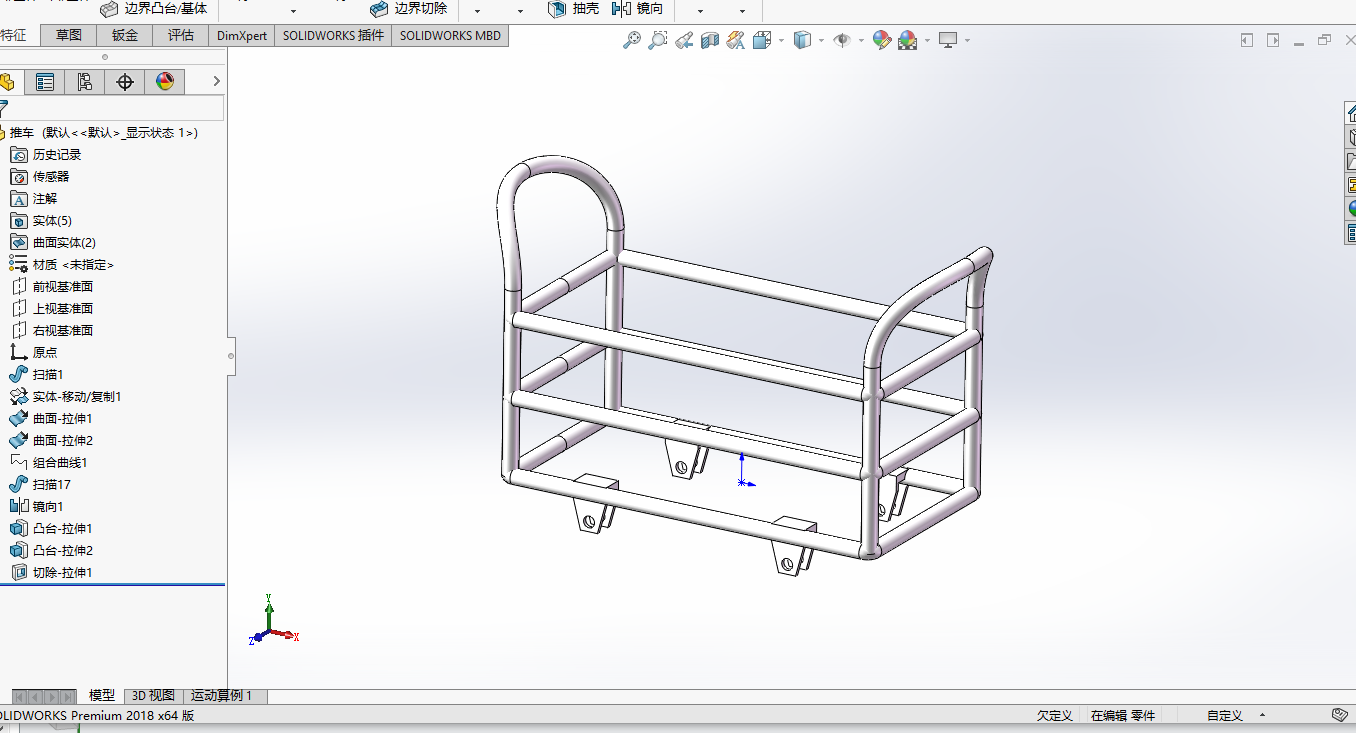Screen dimensions: 1356x733
Task: Click the 曲面-拉伸1 feature icon
Action: 18,419
